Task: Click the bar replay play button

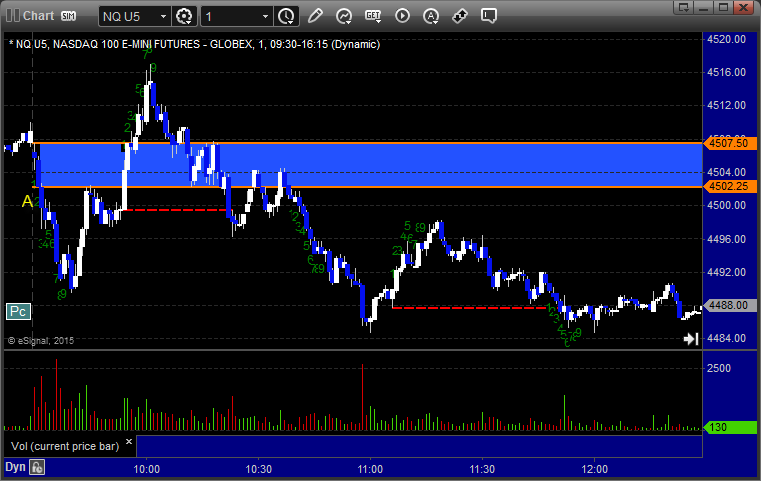Action: (x=402, y=16)
